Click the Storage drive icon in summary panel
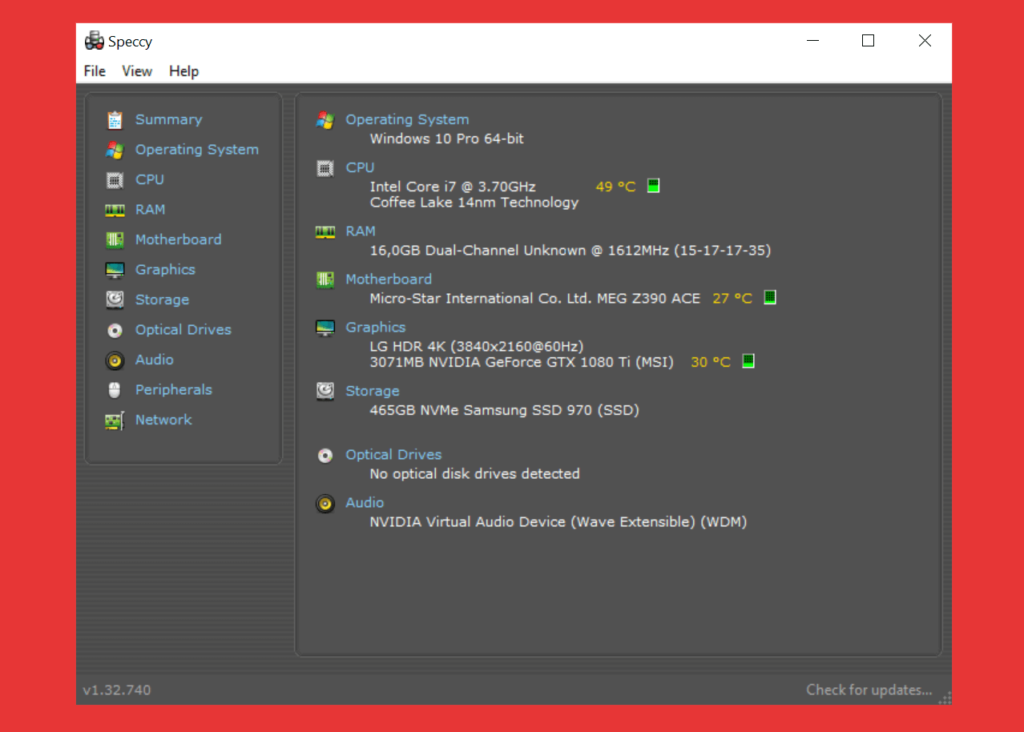The width and height of the screenshot is (1024, 732). (325, 391)
